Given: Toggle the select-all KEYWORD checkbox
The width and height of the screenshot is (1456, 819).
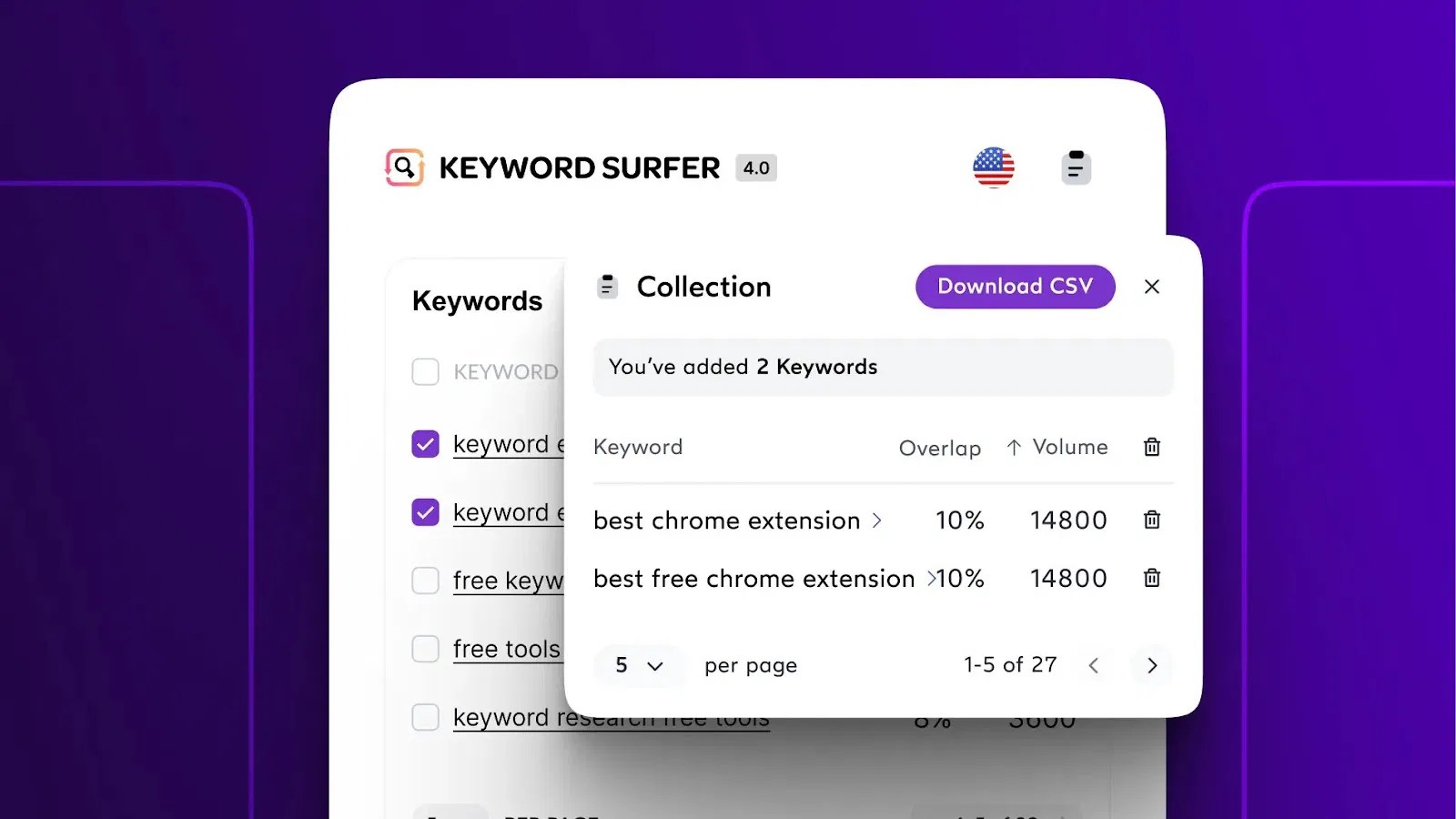Looking at the screenshot, I should coord(425,371).
